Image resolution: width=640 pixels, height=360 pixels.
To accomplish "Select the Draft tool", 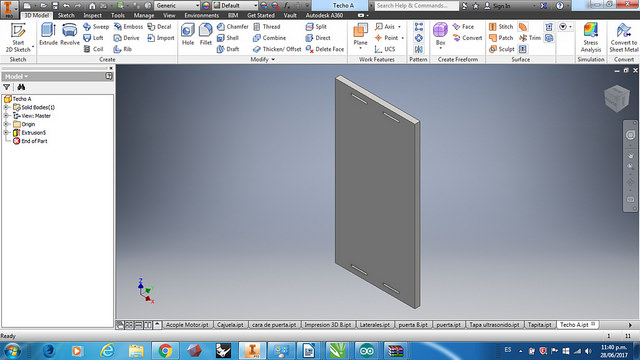I will point(228,49).
